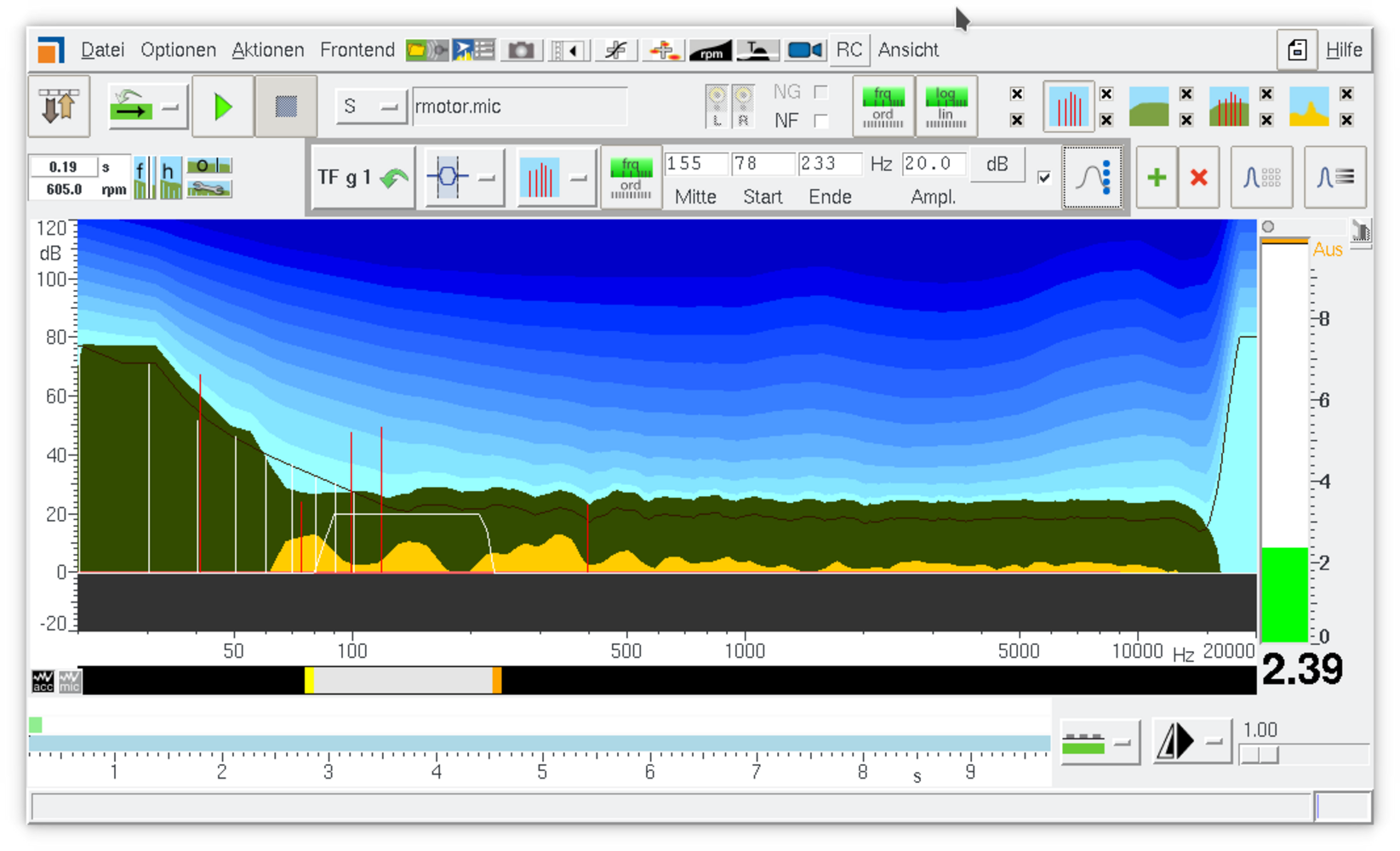This screenshot has width=1400, height=851.
Task: Click the blue video camera icon
Action: pyautogui.click(x=804, y=50)
